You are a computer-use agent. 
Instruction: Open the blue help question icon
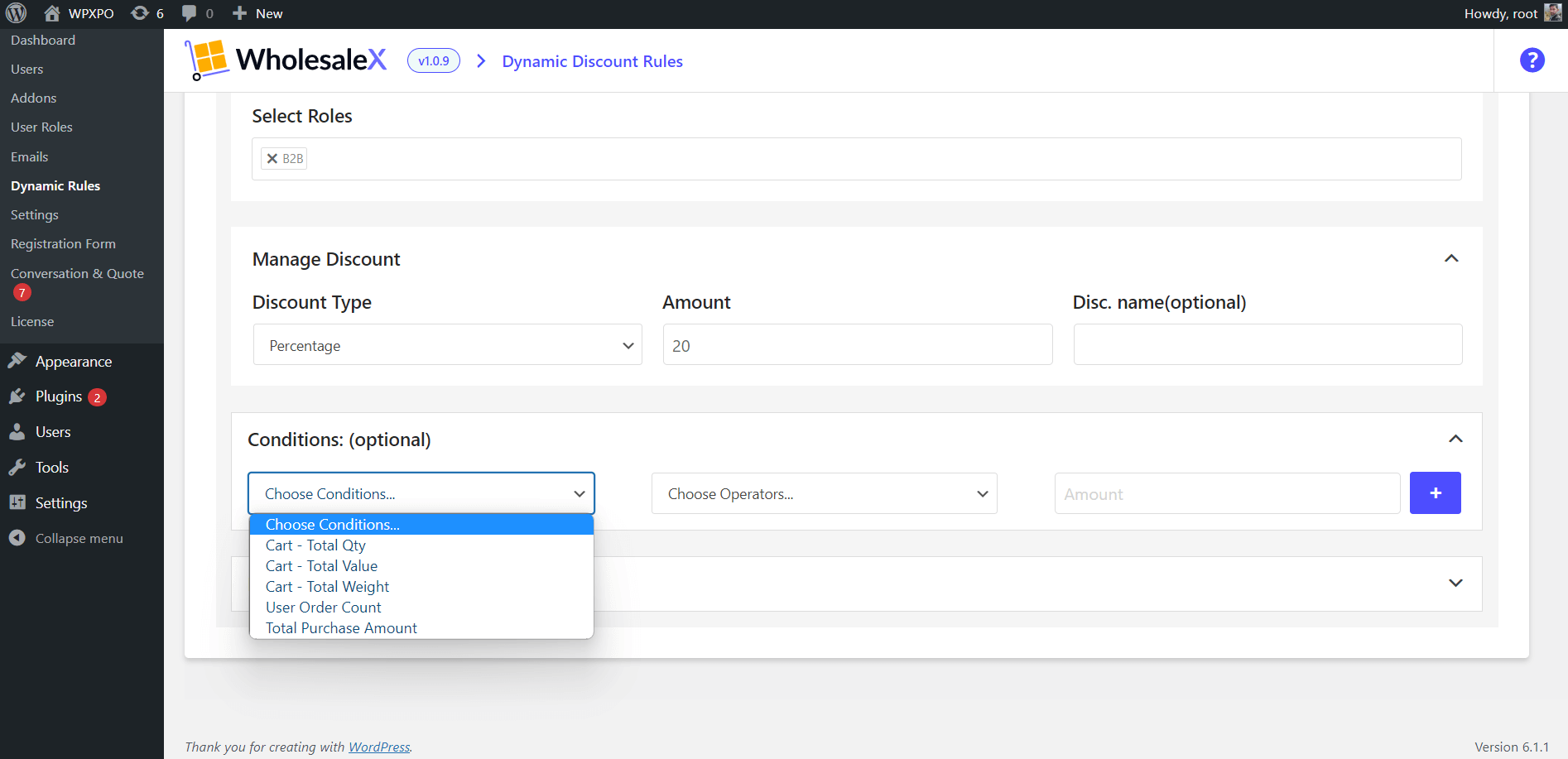point(1532,60)
